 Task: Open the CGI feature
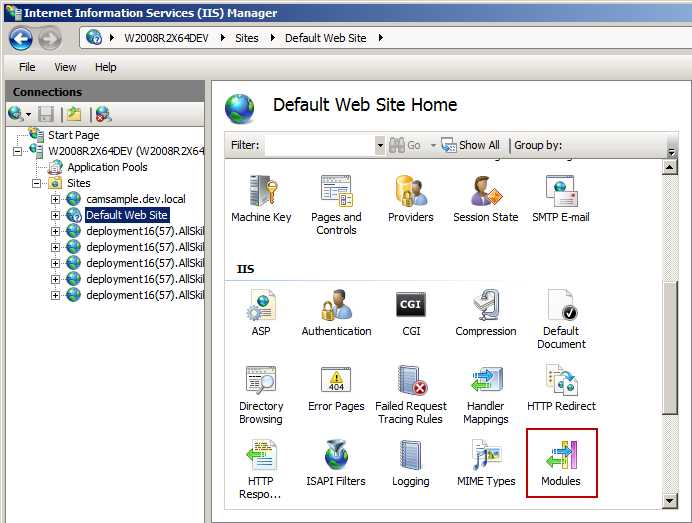pos(411,313)
